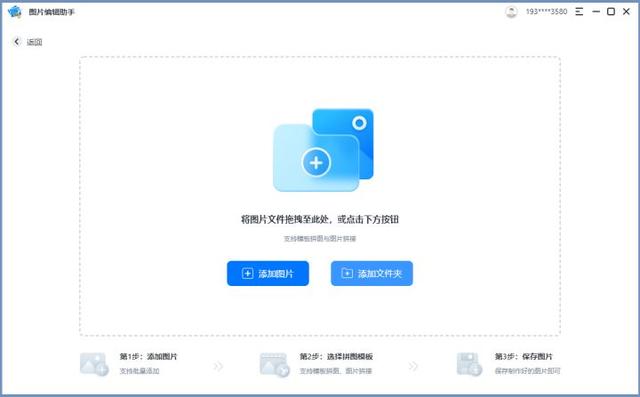Screen dimensions: 640x397
Task: Click the step 2 template icon
Action: coord(274,365)
